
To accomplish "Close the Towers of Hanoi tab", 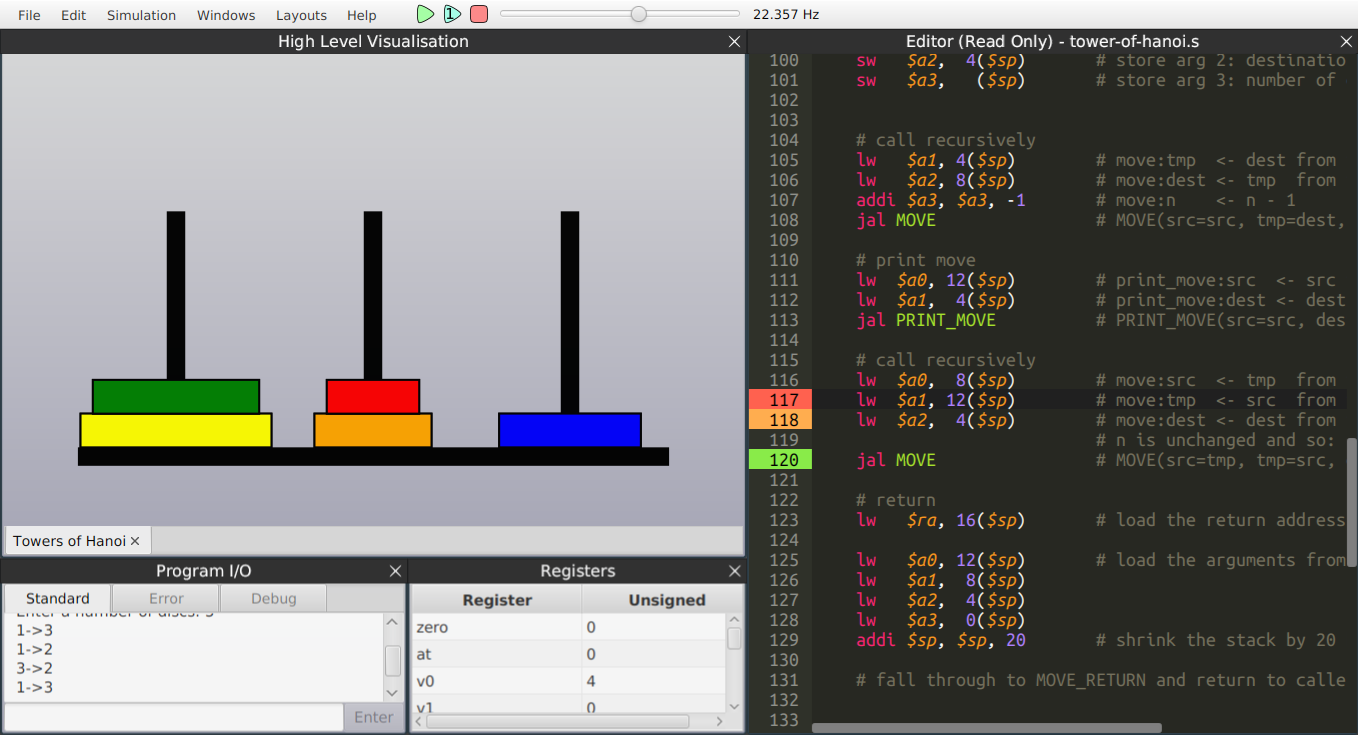I will click(135, 541).
